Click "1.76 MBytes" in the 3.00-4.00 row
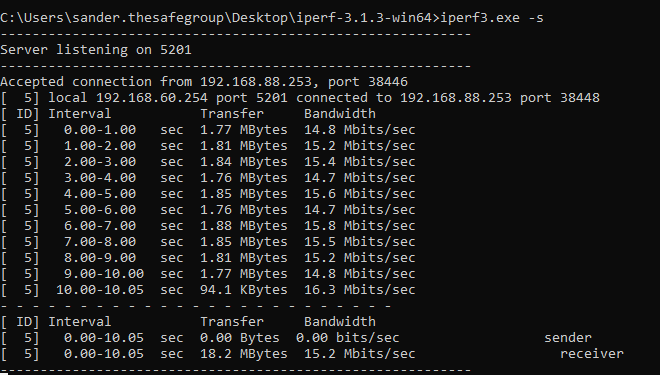This screenshot has width=660, height=375. [244, 178]
